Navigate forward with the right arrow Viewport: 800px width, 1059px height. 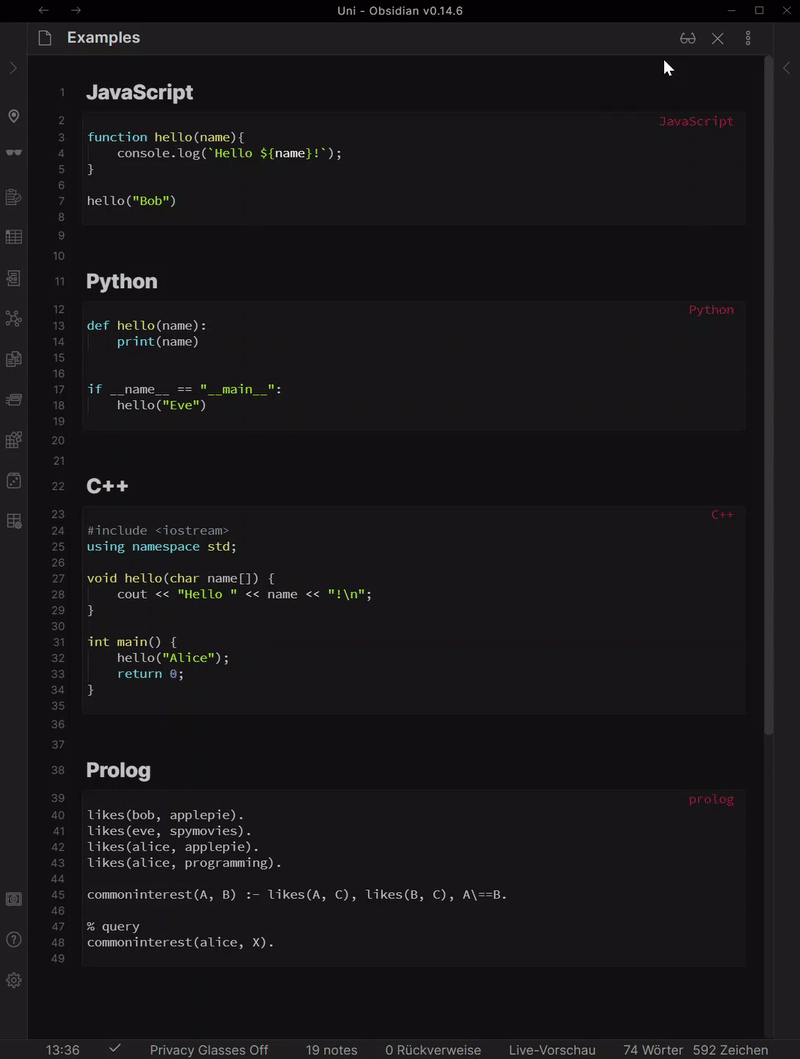pos(76,10)
